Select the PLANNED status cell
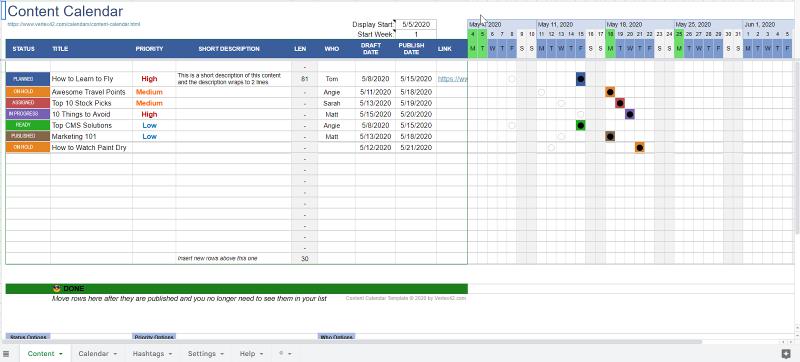Image resolution: width=800 pixels, height=362 pixels. [x=28, y=79]
